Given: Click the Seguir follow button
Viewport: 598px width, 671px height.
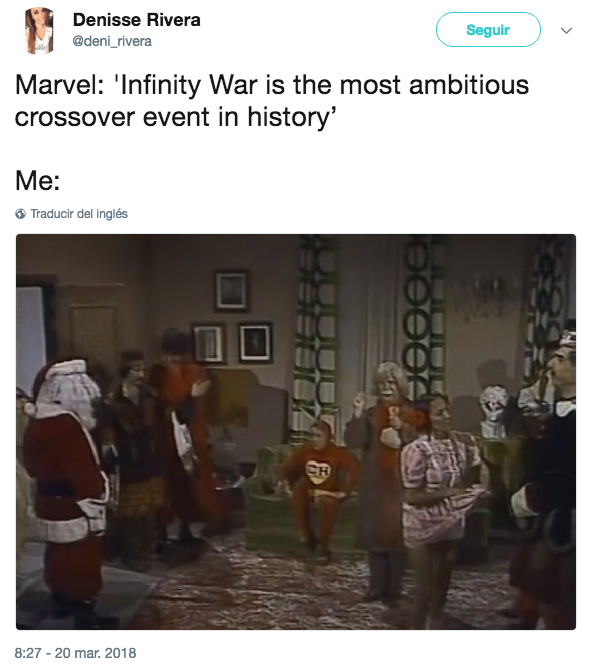Looking at the screenshot, I should pyautogui.click(x=488, y=30).
